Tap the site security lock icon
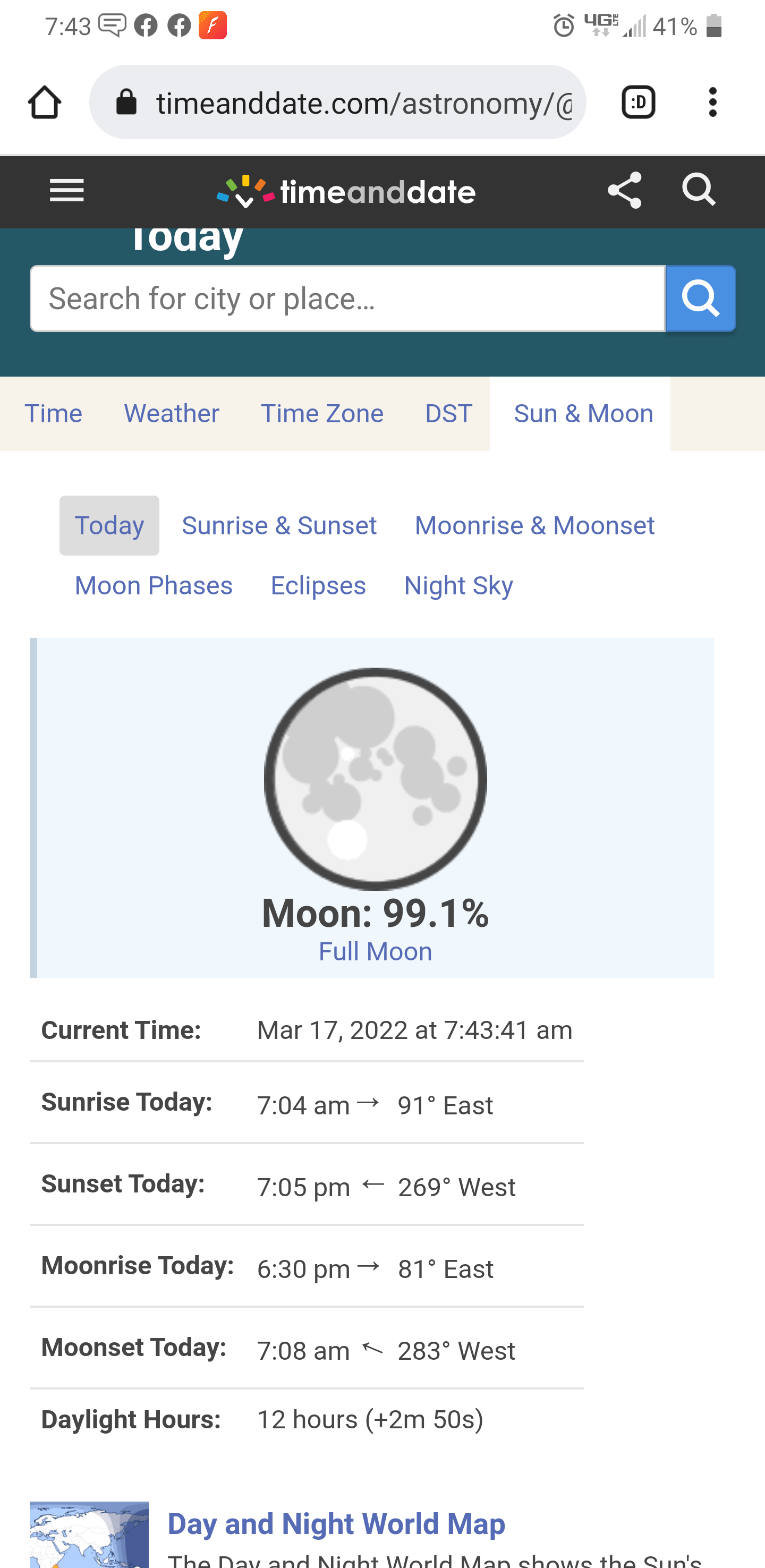 126,103
